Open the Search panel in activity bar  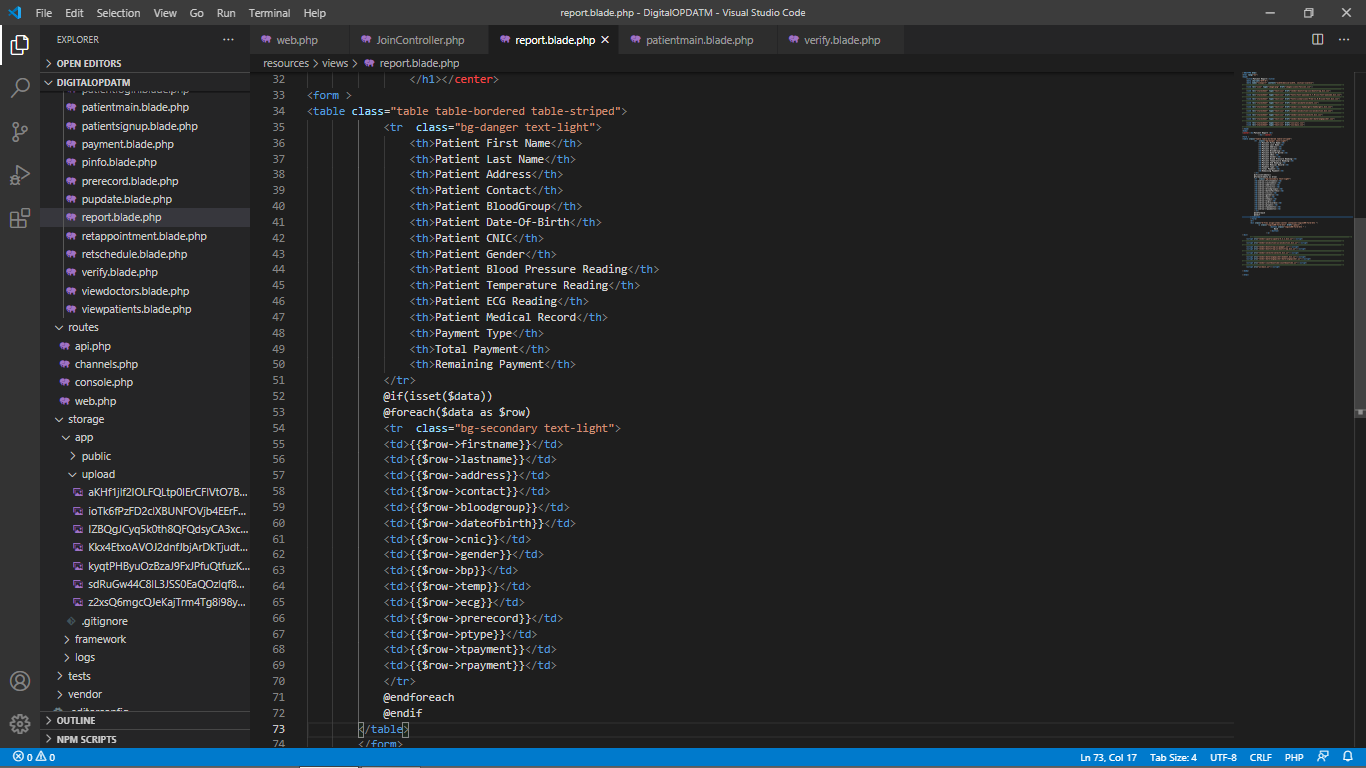(x=20, y=87)
